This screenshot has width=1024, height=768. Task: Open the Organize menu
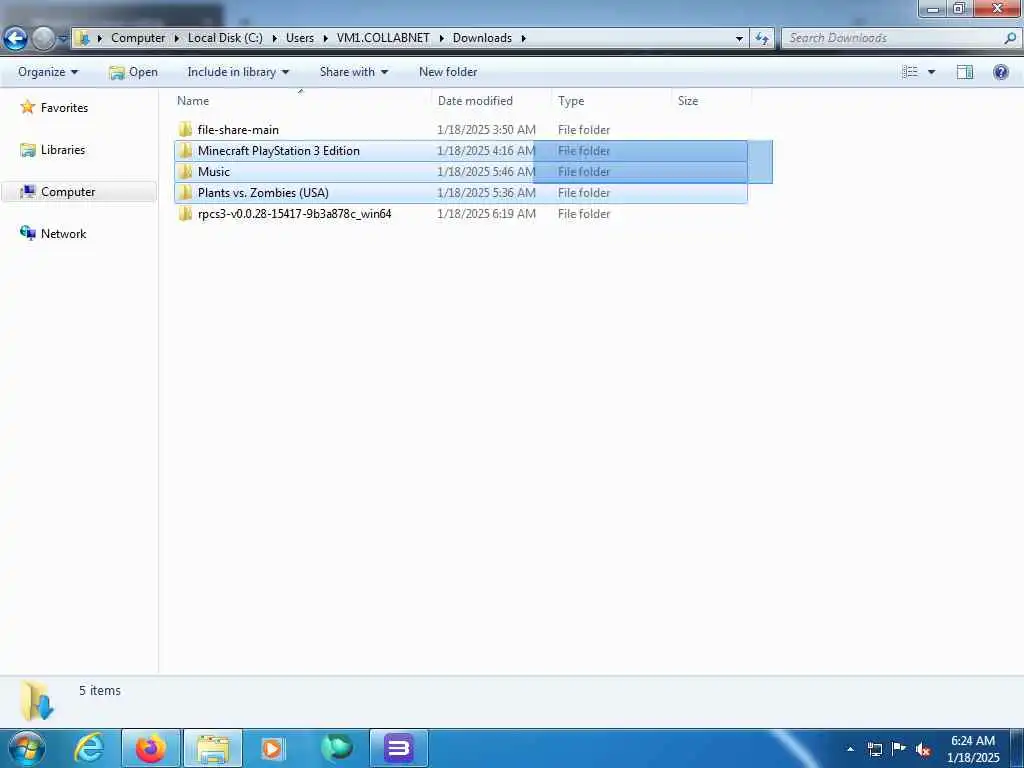pos(48,72)
